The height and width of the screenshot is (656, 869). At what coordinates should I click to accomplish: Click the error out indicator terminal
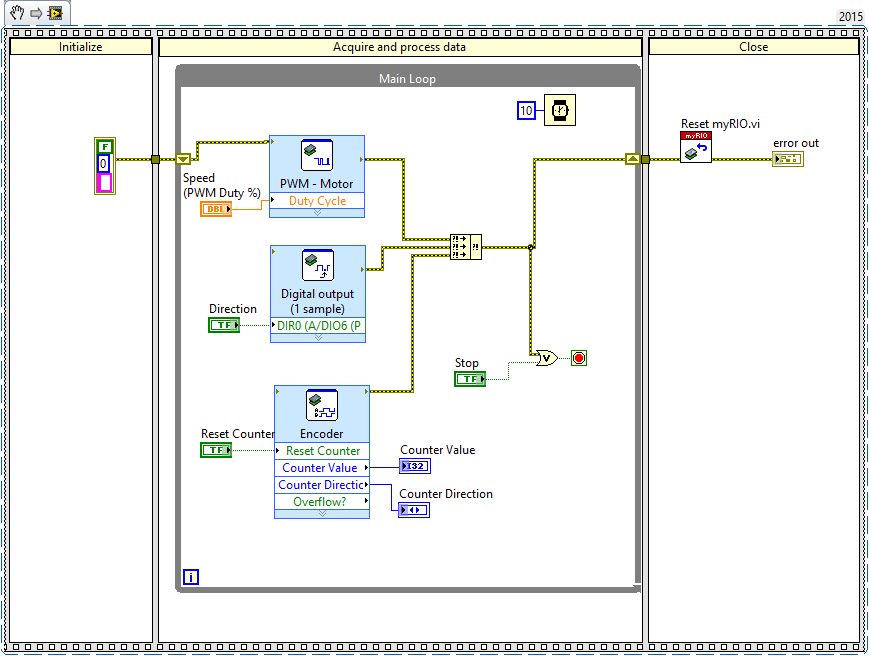788,160
